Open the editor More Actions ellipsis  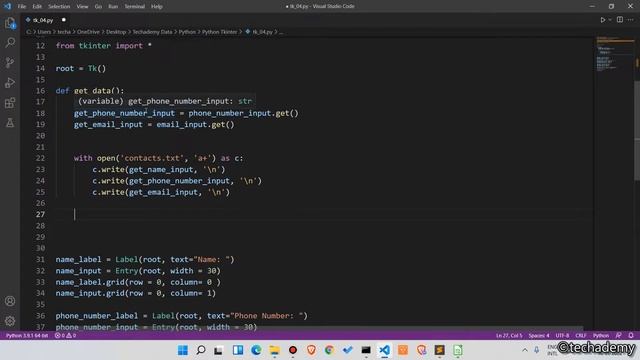click(631, 20)
